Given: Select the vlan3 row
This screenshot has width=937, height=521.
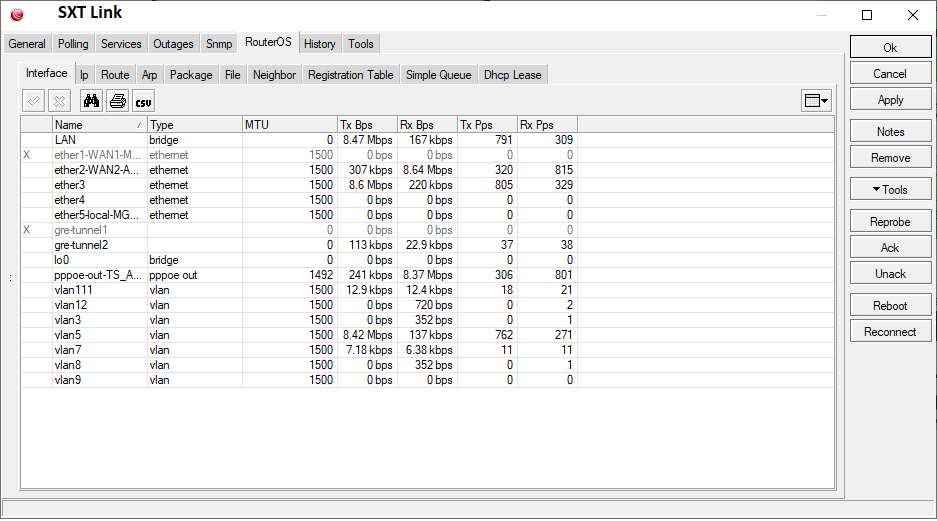Looking at the screenshot, I should (x=299, y=320).
